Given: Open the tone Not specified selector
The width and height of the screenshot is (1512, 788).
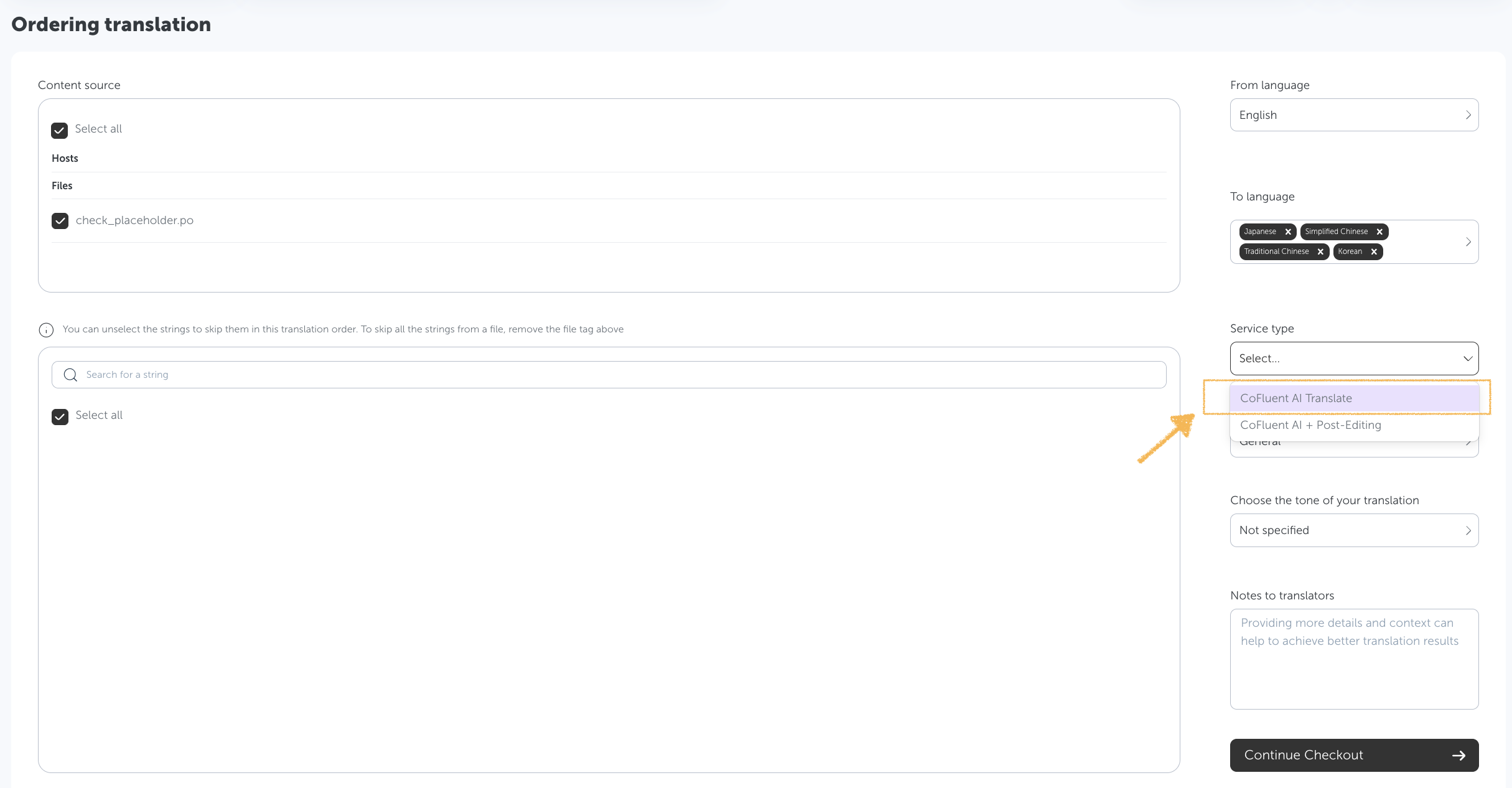Looking at the screenshot, I should pyautogui.click(x=1354, y=530).
